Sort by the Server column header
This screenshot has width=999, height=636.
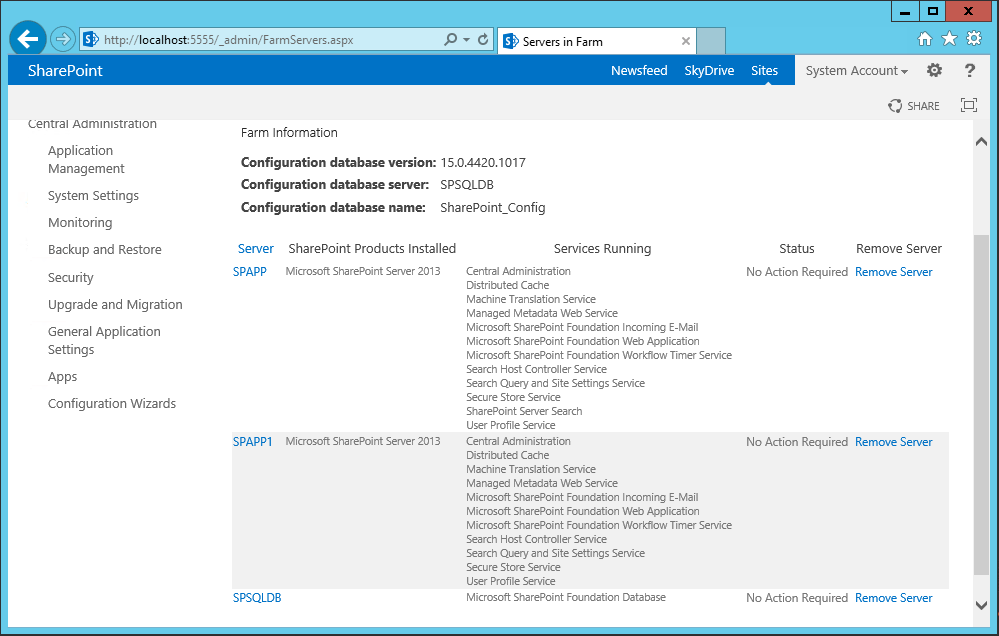coord(255,249)
